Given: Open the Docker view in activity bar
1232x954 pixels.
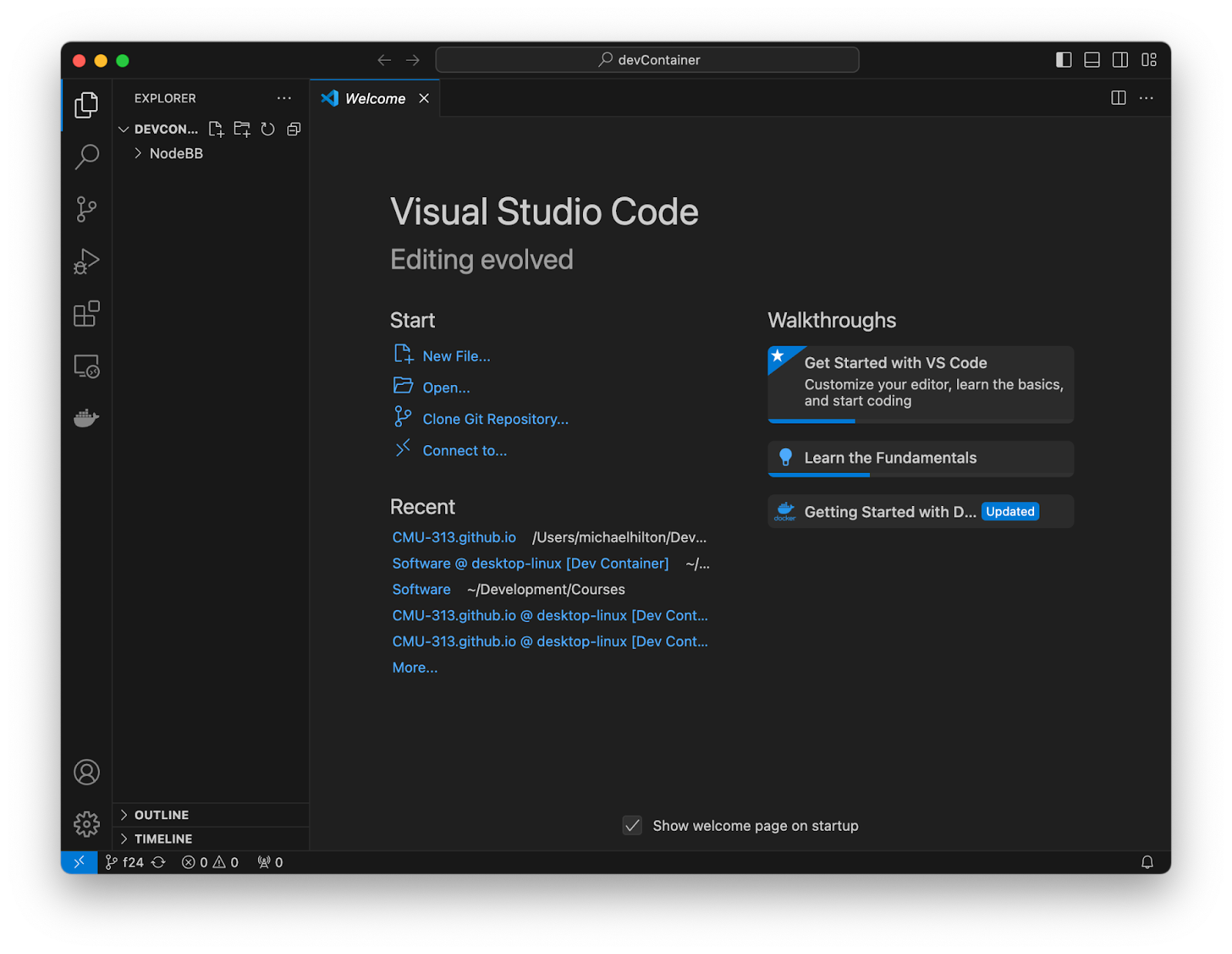Looking at the screenshot, I should tap(86, 418).
